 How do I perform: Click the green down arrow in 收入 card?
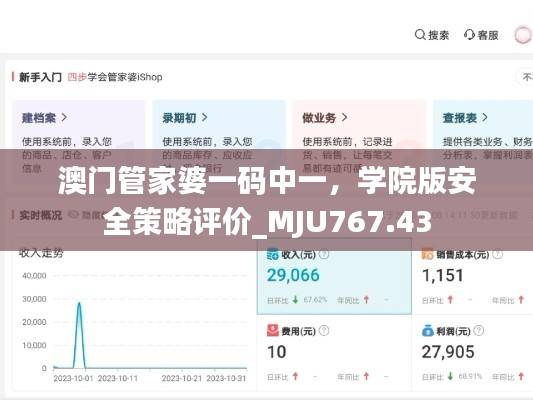pyautogui.click(x=295, y=300)
